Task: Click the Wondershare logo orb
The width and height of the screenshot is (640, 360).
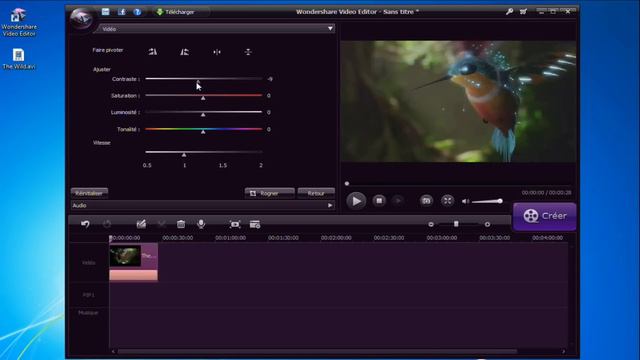Action: (x=81, y=18)
